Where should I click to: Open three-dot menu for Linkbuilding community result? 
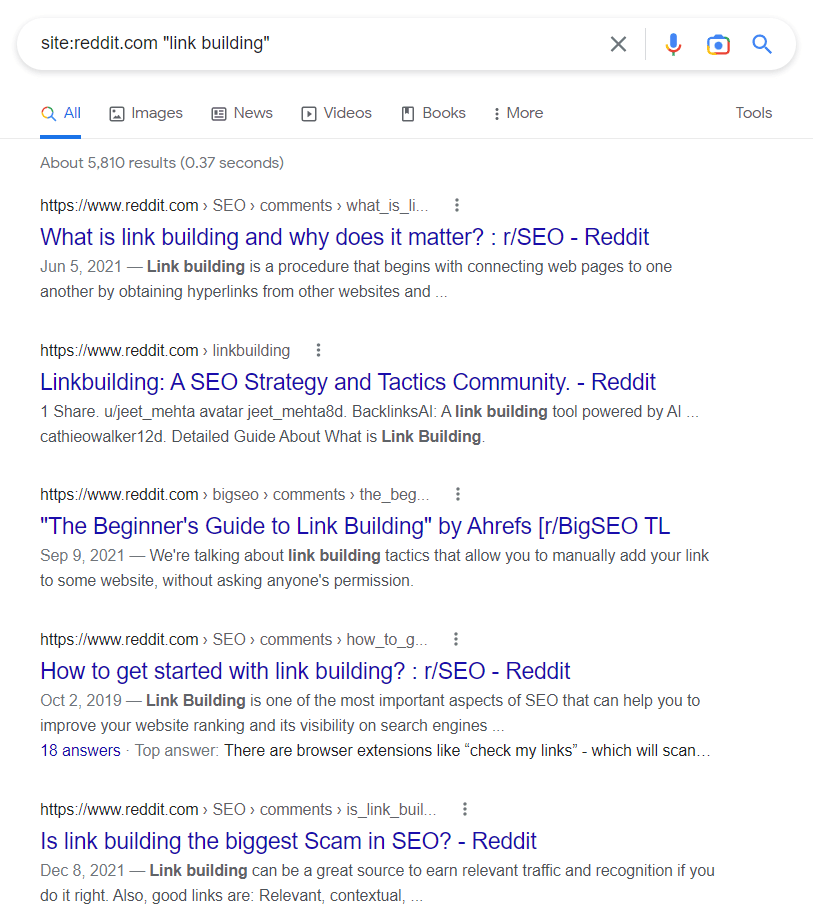pos(318,350)
